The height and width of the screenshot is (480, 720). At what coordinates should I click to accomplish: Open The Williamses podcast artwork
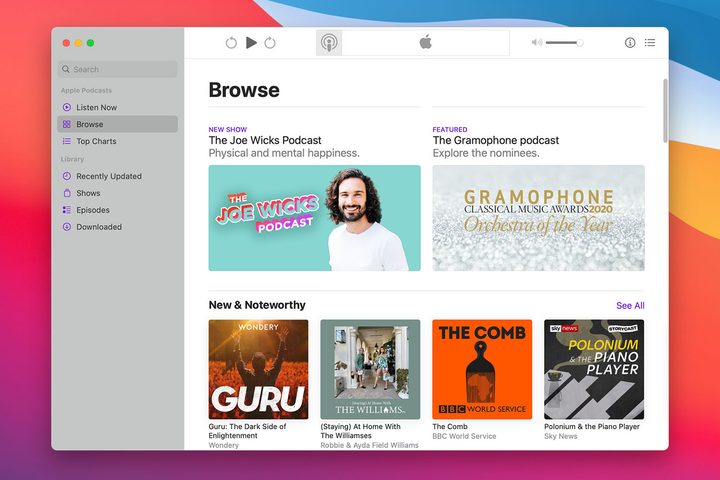pos(371,370)
